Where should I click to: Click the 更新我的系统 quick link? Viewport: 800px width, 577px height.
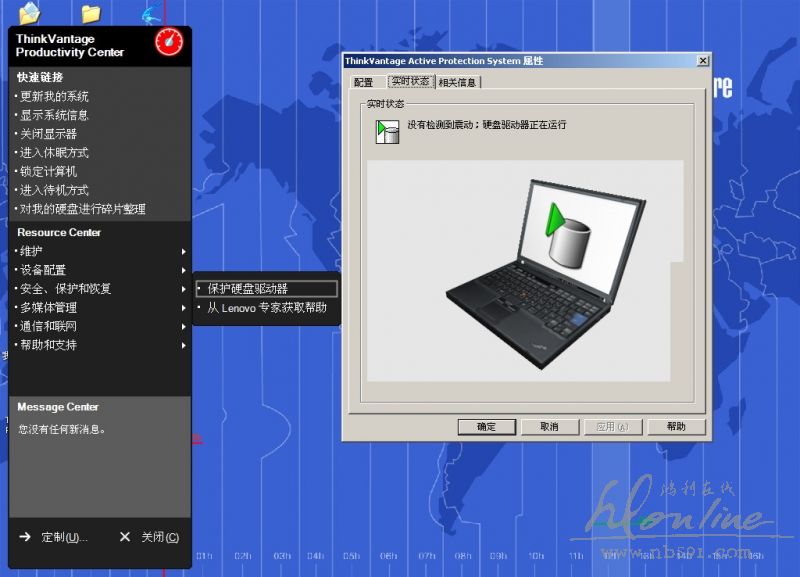pyautogui.click(x=54, y=96)
